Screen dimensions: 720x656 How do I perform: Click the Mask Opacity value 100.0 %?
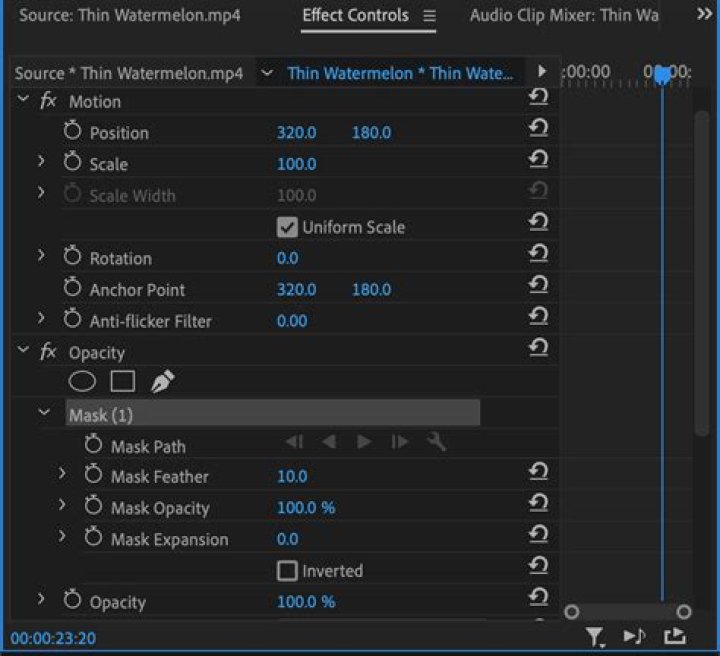(x=306, y=508)
